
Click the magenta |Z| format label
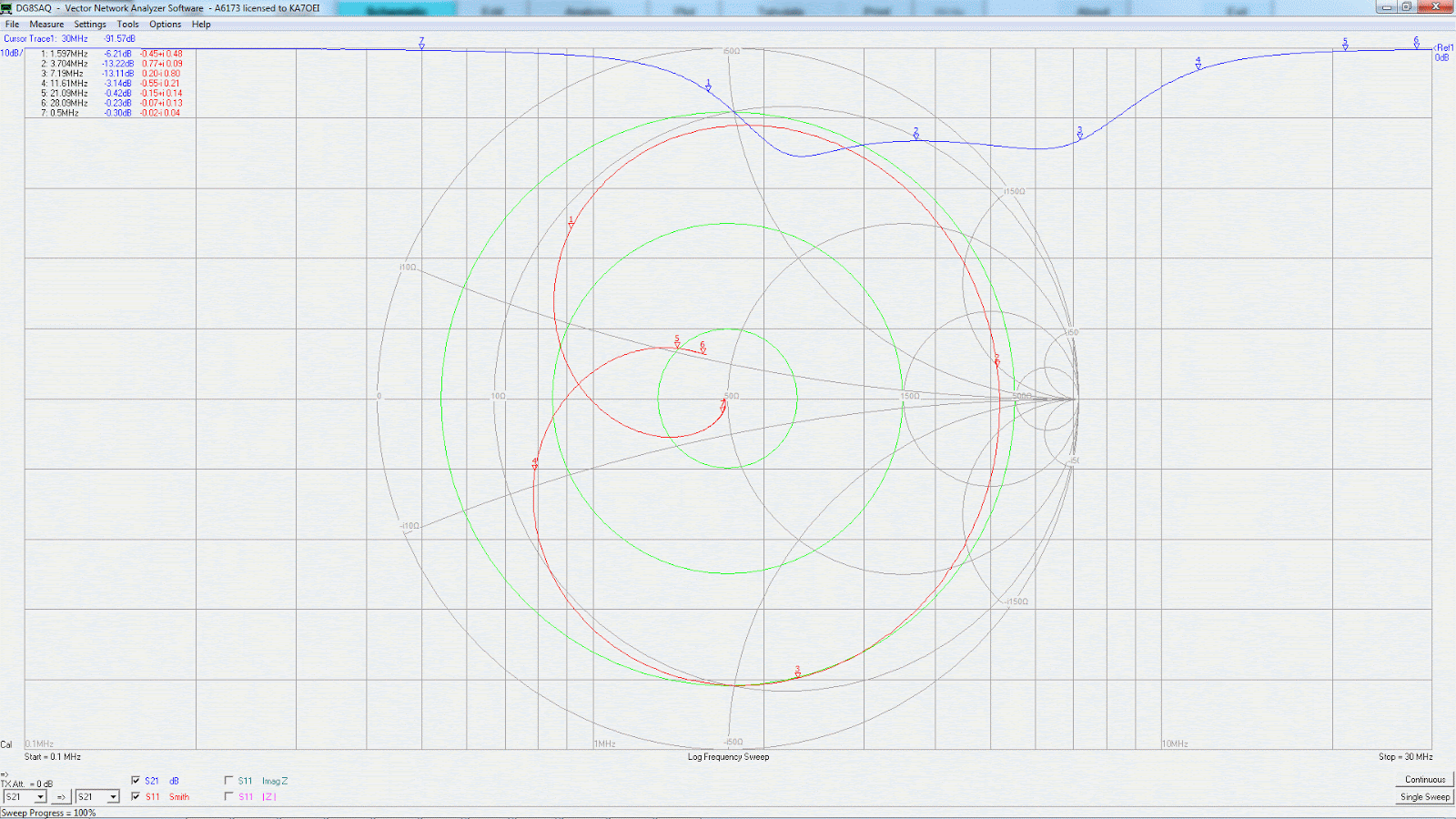pos(269,796)
